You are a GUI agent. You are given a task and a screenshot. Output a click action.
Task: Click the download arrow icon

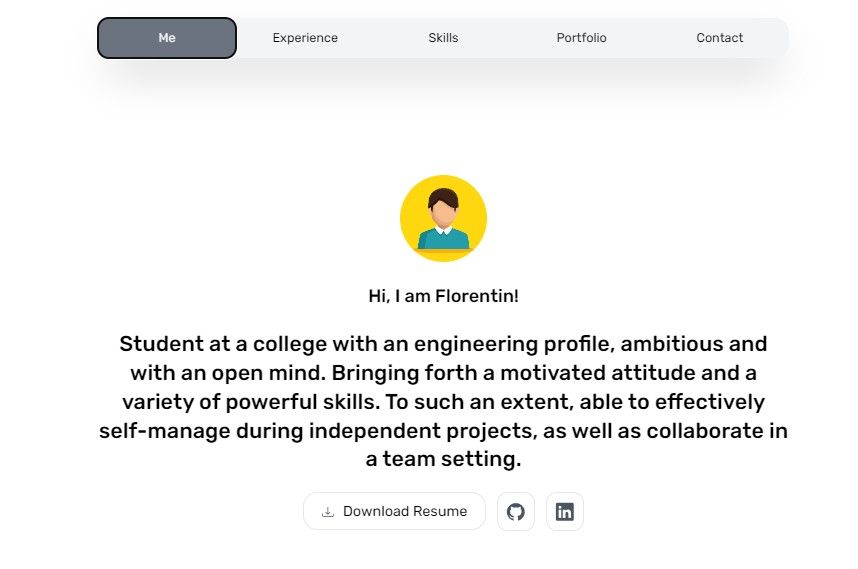(x=327, y=512)
